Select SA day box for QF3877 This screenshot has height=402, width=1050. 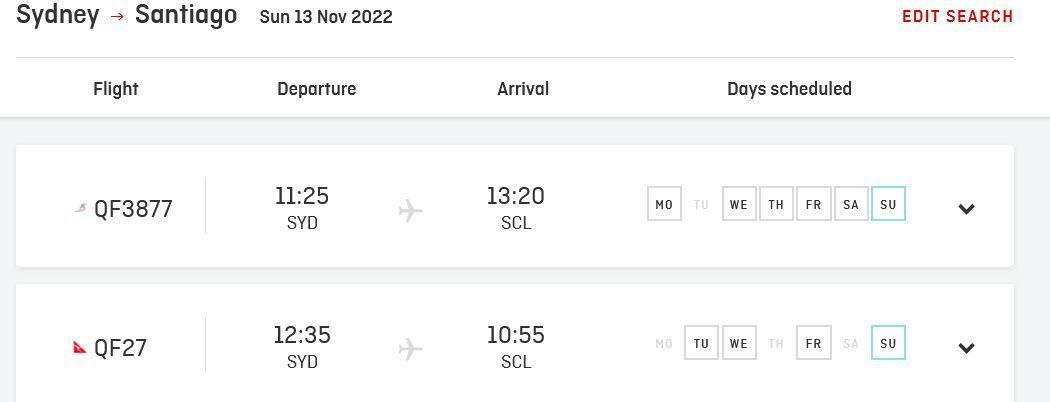851,204
